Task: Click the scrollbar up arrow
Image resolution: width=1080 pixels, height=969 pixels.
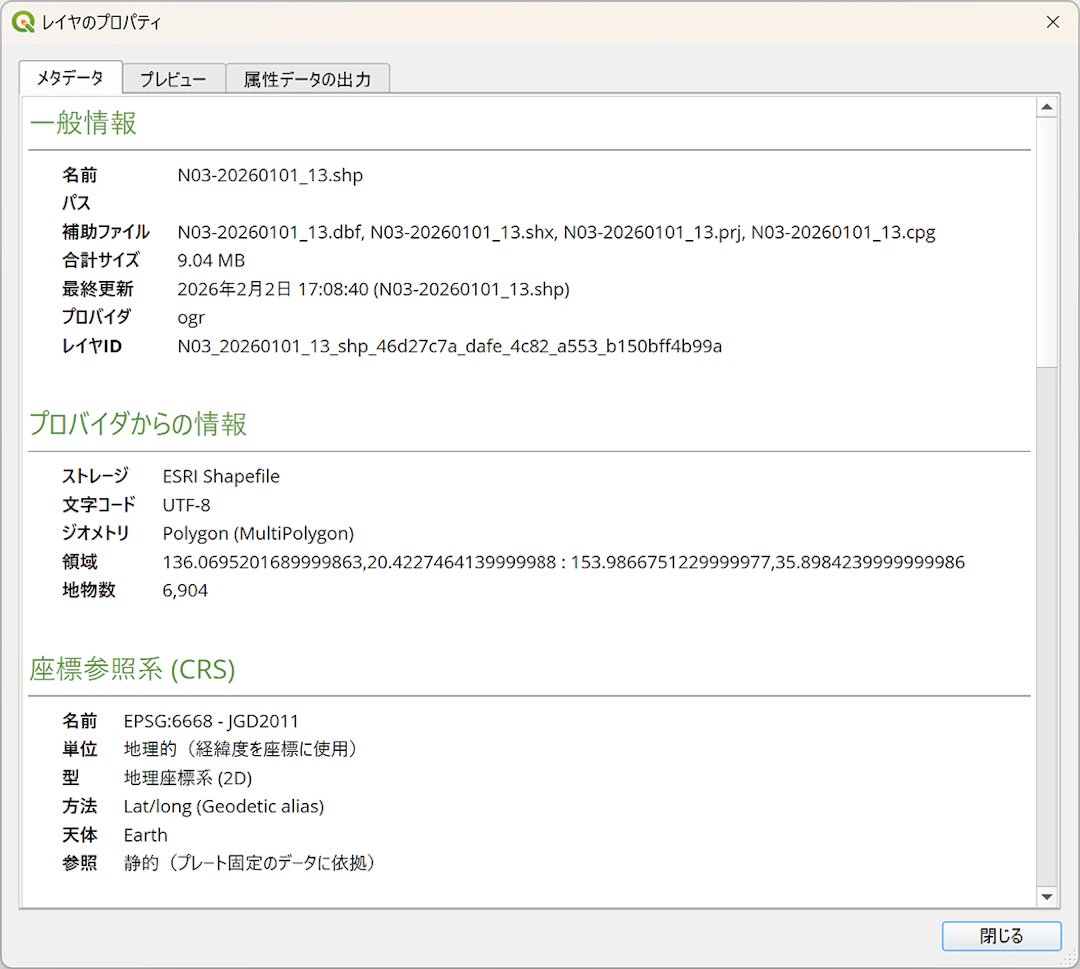Action: tap(1047, 107)
